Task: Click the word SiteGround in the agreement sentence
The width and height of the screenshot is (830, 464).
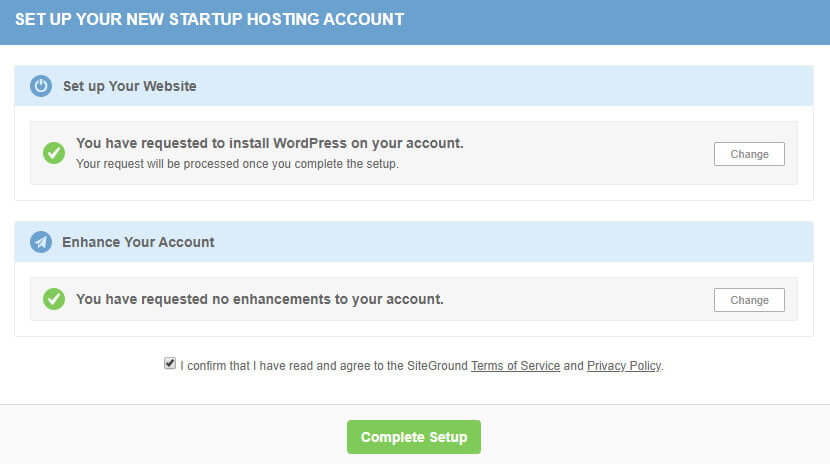Action: (x=437, y=366)
